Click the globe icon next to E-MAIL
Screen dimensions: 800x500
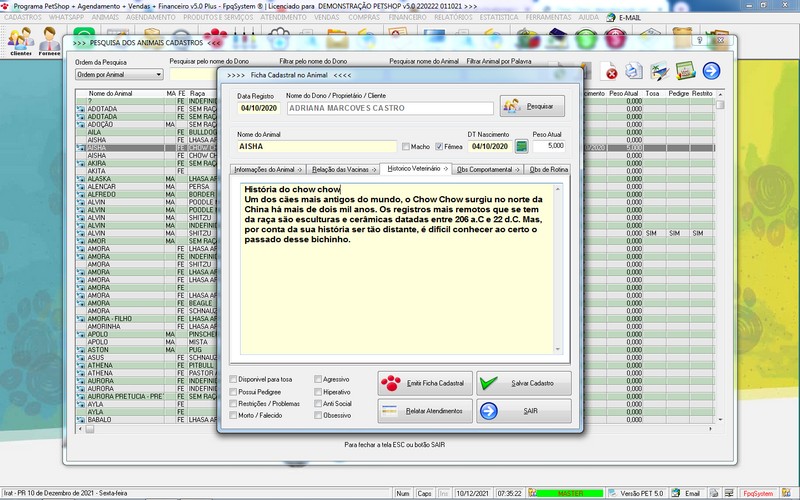pyautogui.click(x=611, y=17)
